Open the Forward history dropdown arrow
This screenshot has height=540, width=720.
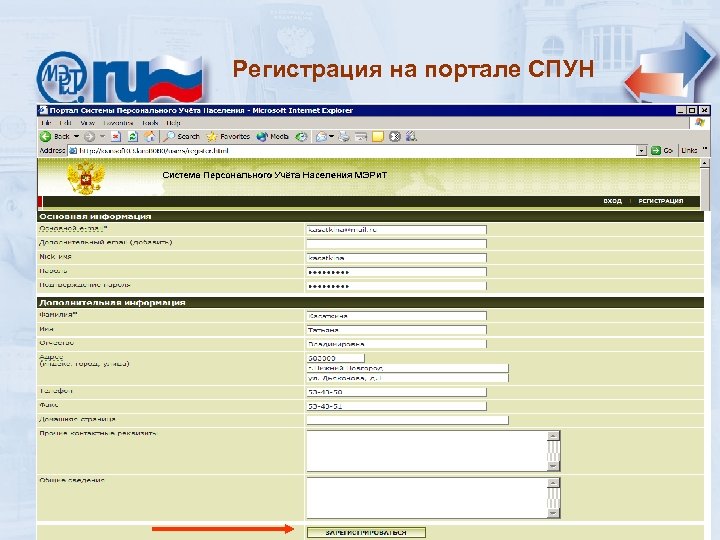pyautogui.click(x=102, y=136)
